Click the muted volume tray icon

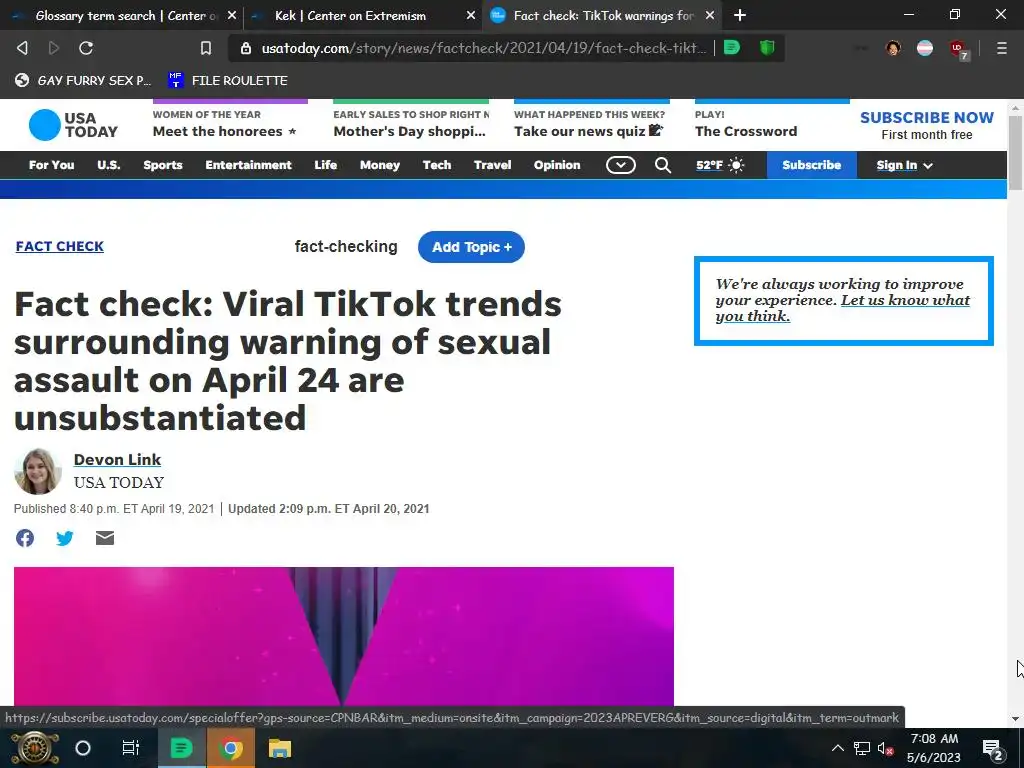(x=885, y=748)
